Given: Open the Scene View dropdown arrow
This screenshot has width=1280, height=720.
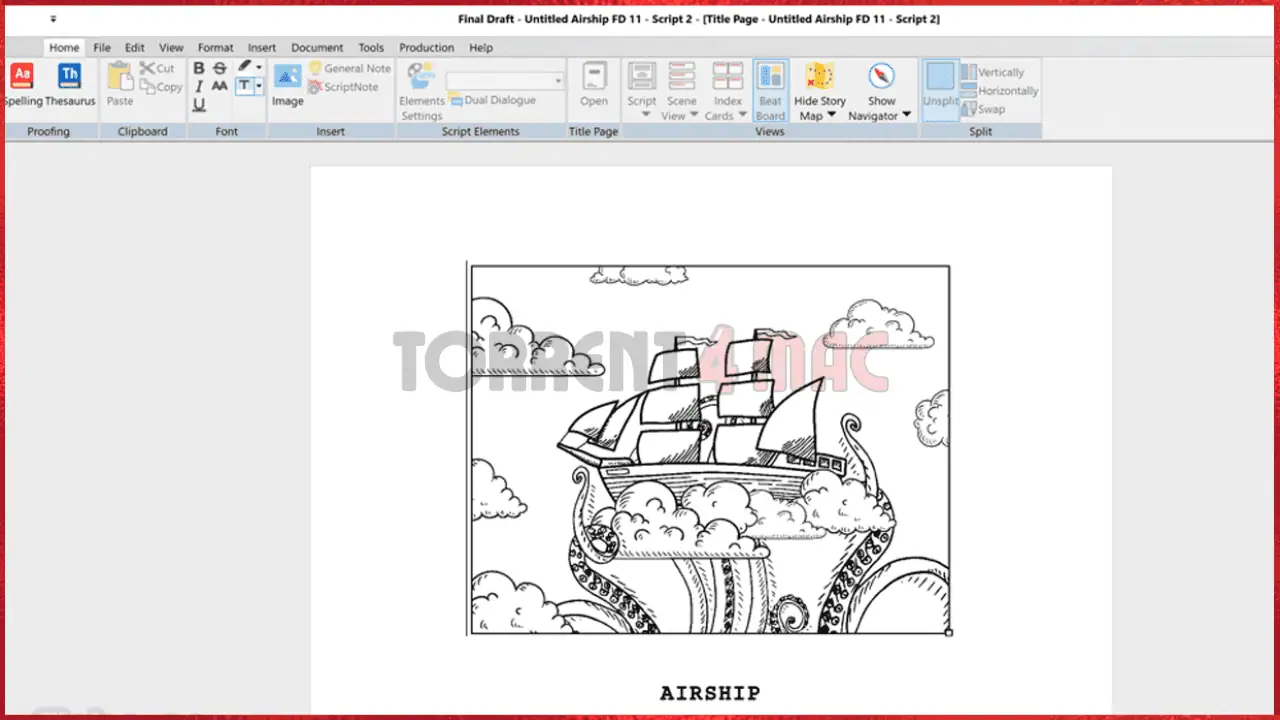Looking at the screenshot, I should [693, 115].
